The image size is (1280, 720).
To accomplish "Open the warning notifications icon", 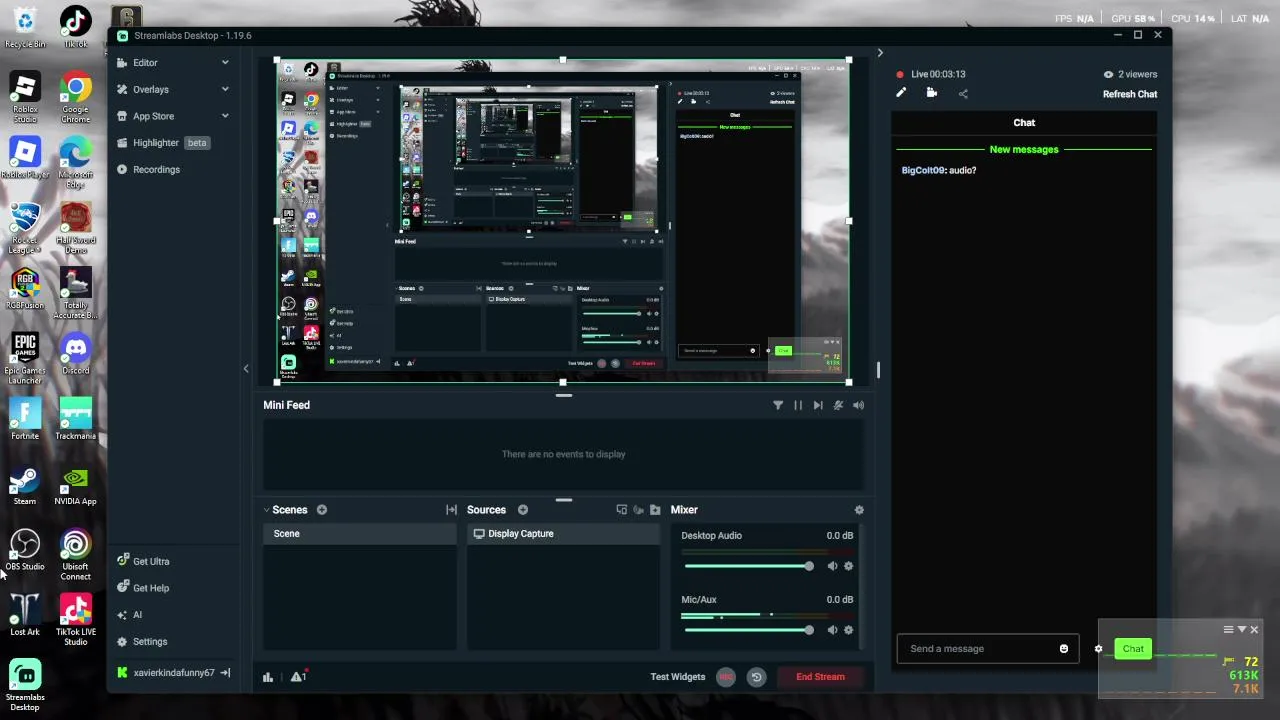I will tap(298, 677).
